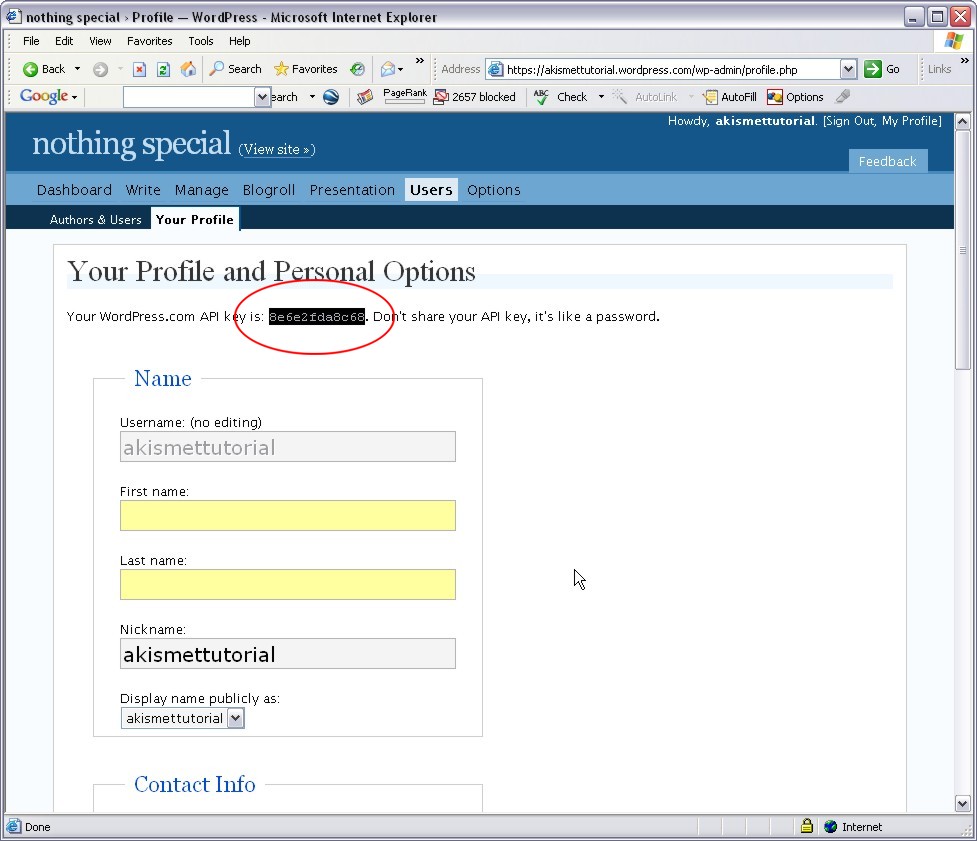Click the Google toolbar search box
This screenshot has height=841, width=977.
[x=189, y=97]
